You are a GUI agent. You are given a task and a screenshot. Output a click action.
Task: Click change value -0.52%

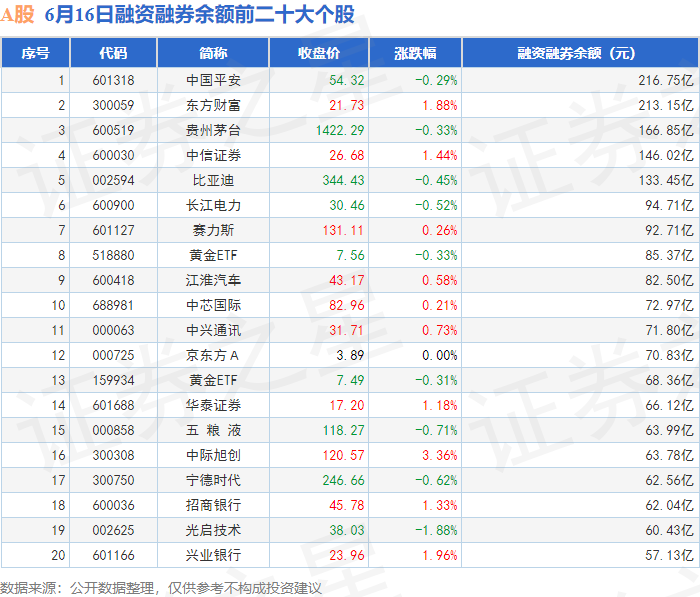pos(436,205)
